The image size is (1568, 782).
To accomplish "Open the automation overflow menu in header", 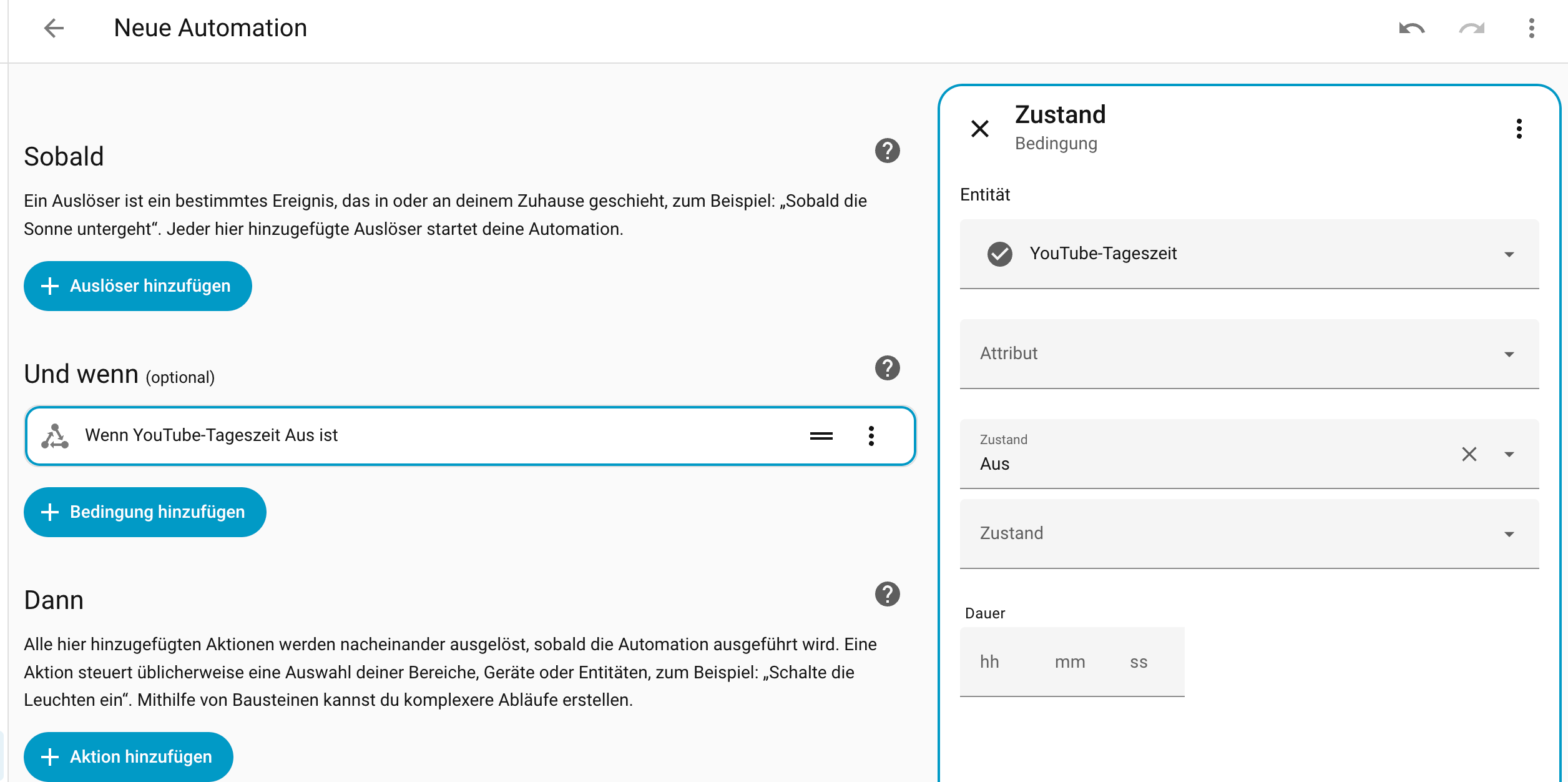I will [1531, 28].
